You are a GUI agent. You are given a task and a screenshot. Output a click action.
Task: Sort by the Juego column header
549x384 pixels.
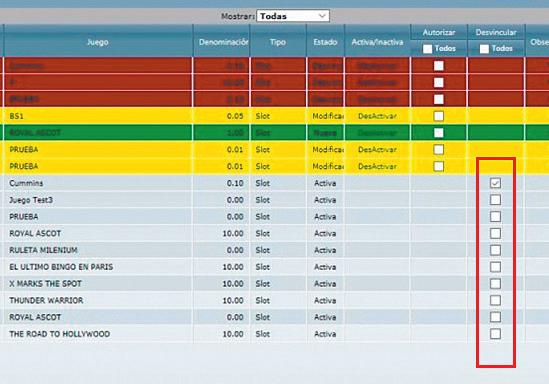(x=98, y=42)
